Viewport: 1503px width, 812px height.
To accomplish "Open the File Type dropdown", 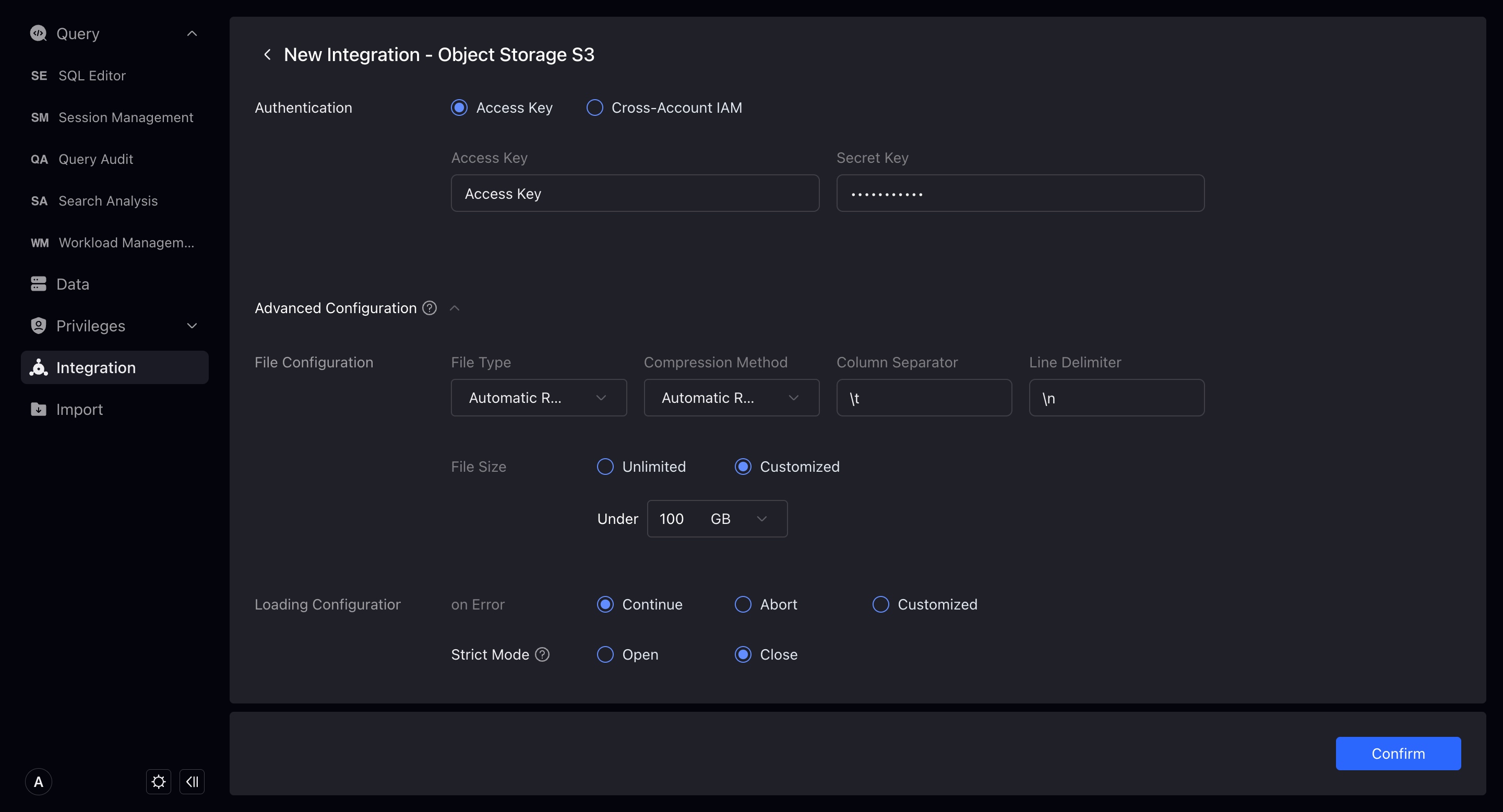I will tap(538, 397).
